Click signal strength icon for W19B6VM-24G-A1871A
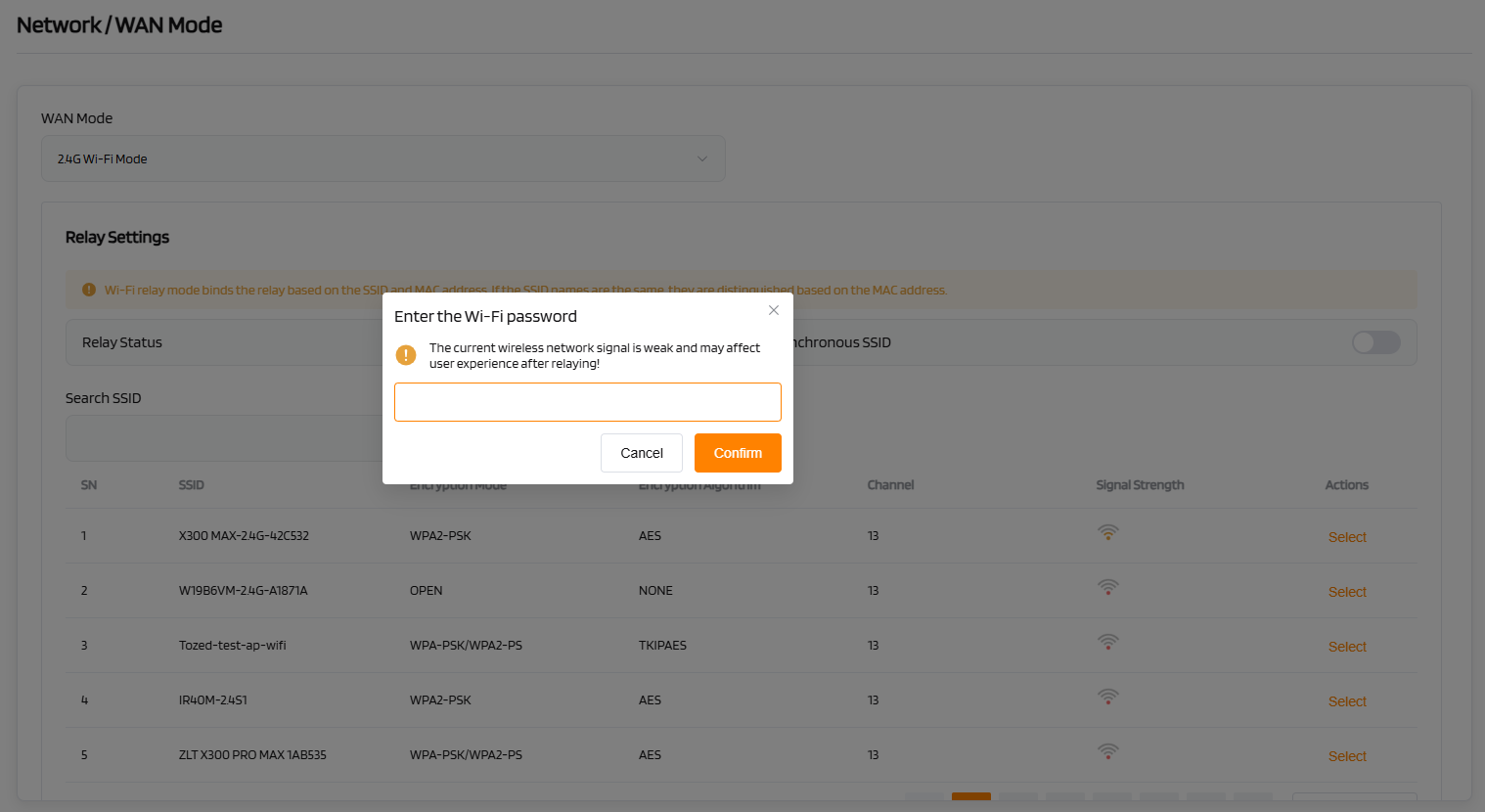The width and height of the screenshot is (1485, 812). (x=1107, y=588)
